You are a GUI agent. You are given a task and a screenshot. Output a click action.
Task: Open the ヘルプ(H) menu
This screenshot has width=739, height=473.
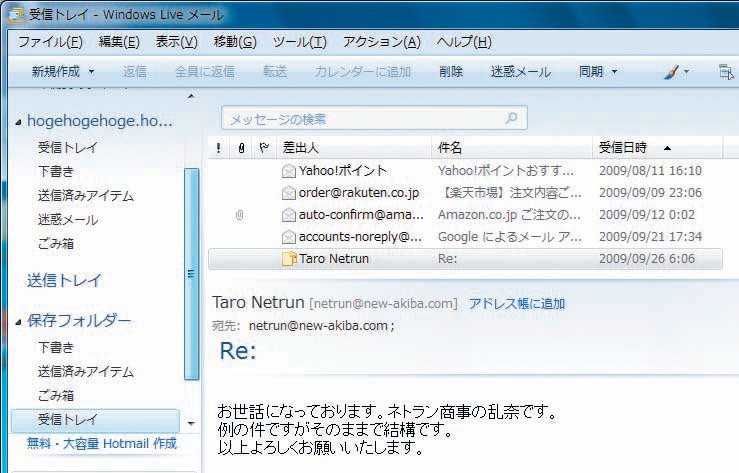(464, 42)
